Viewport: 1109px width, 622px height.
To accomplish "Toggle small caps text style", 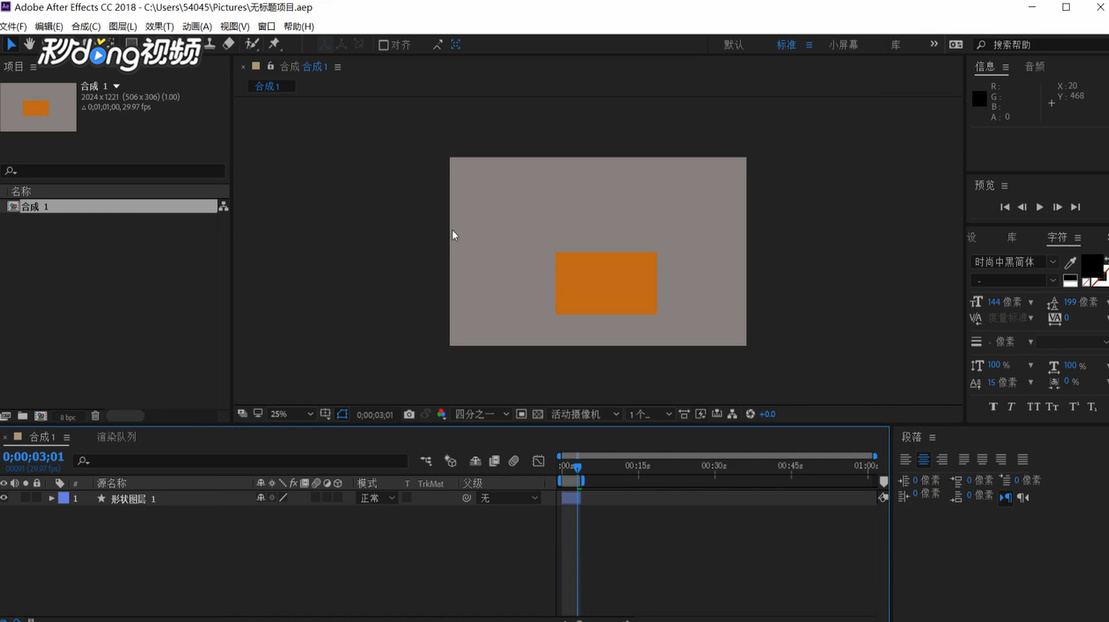I will (1052, 407).
